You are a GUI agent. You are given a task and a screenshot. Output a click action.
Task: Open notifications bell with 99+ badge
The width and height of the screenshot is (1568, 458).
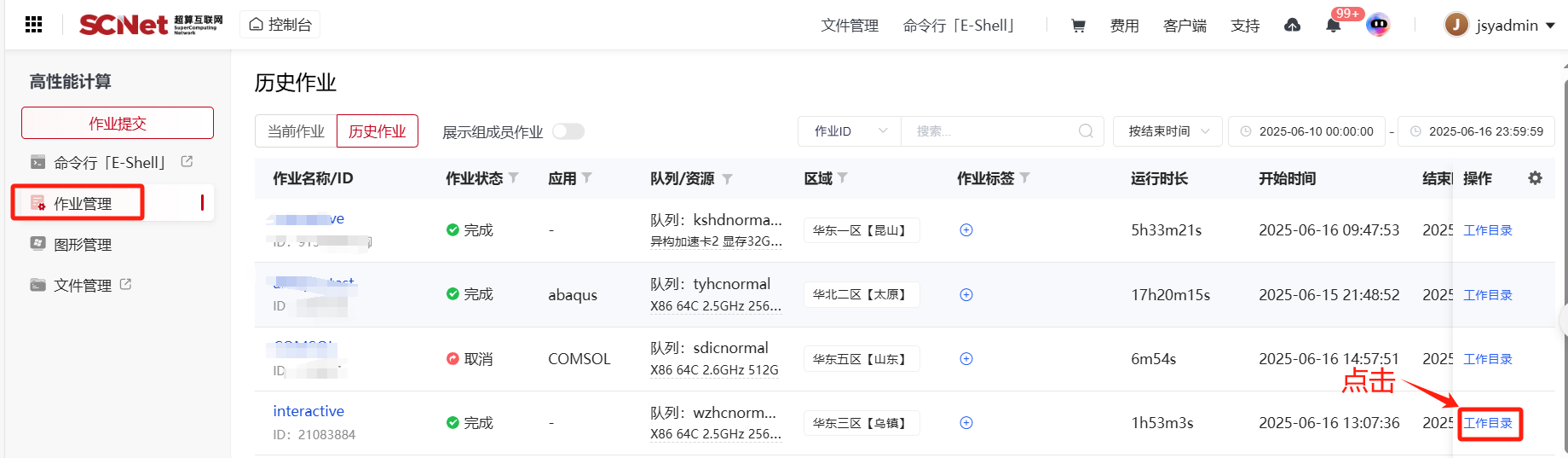(x=1334, y=26)
